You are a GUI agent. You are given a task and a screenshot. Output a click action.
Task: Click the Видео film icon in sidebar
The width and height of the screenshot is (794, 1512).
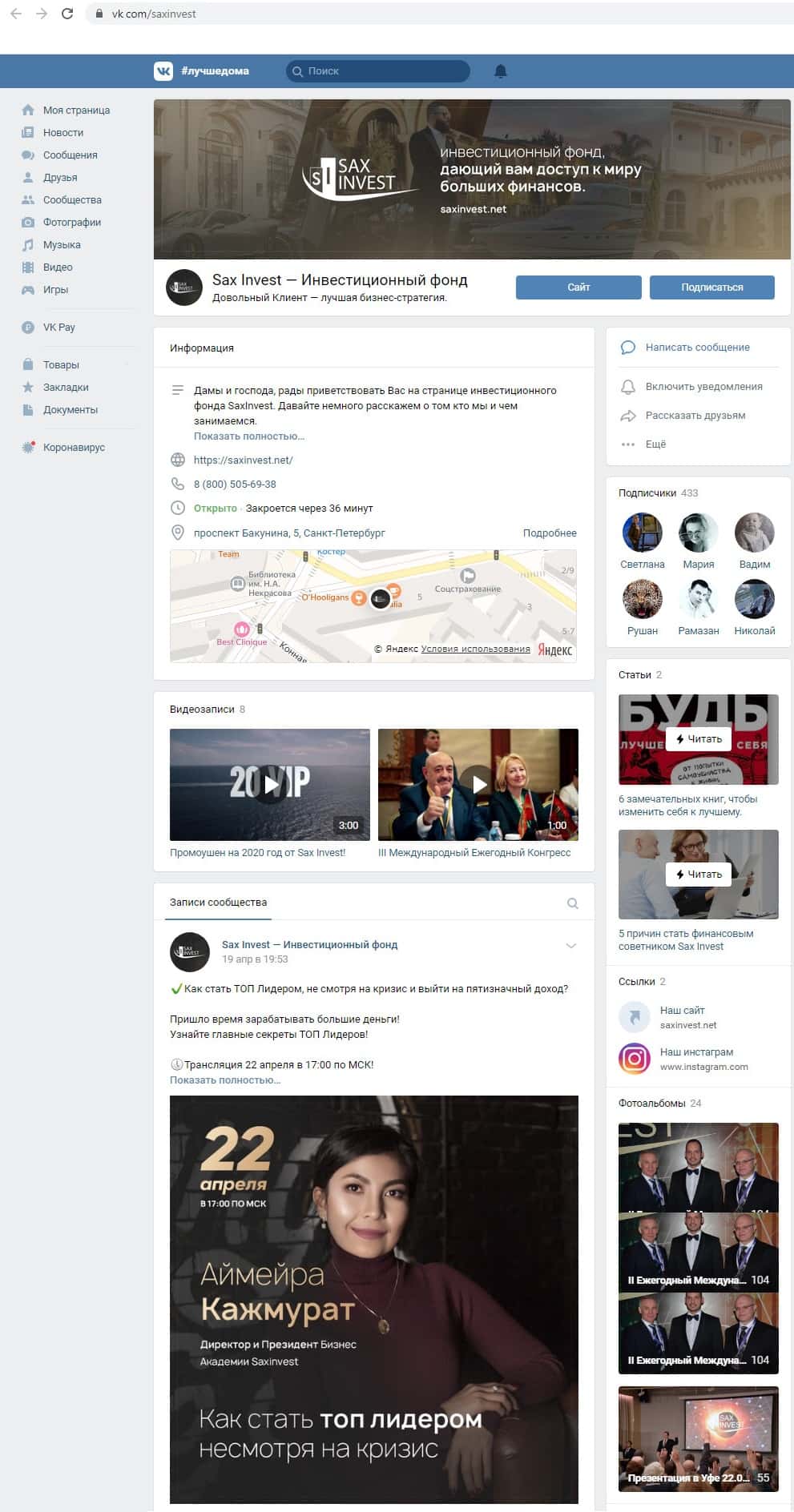28,267
